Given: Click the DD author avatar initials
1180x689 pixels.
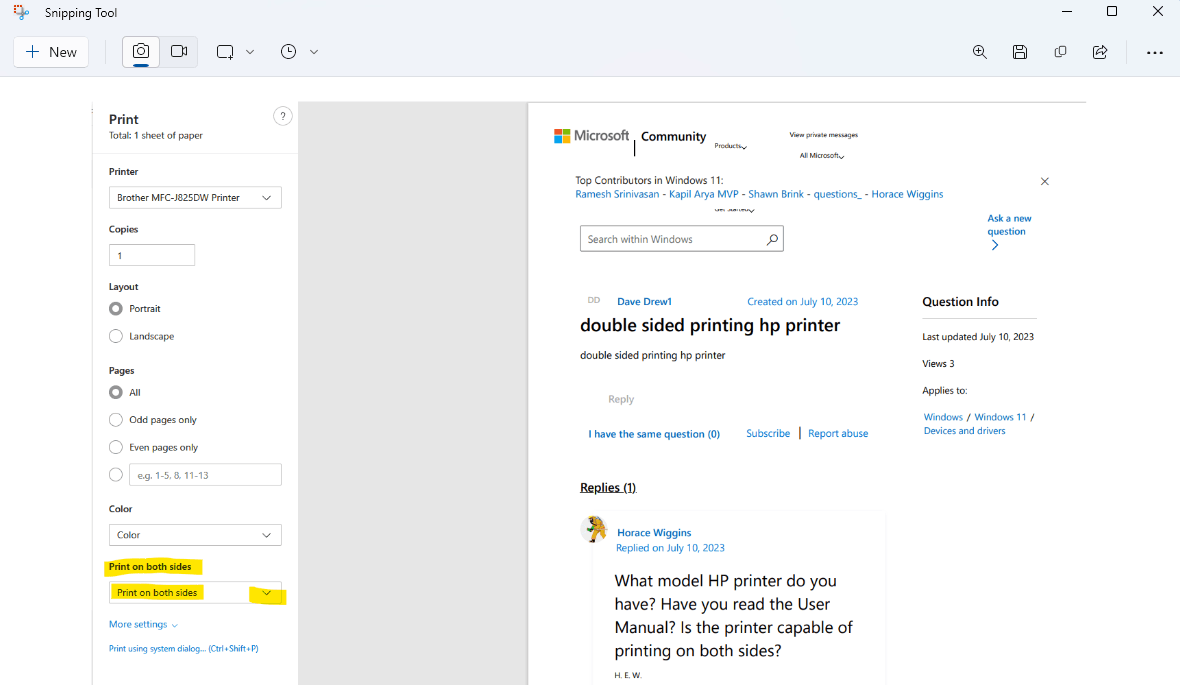Looking at the screenshot, I should coord(594,300).
